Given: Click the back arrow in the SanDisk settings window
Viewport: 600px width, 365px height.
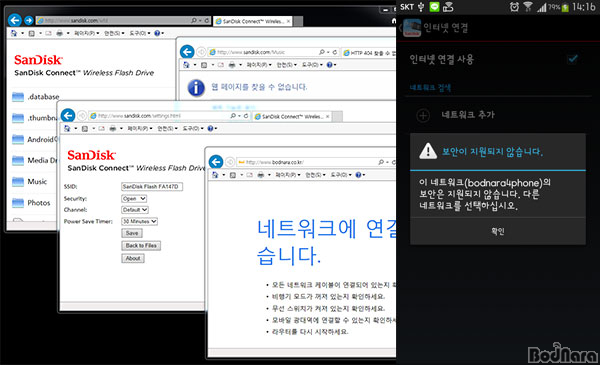Looking at the screenshot, I should click(68, 115).
